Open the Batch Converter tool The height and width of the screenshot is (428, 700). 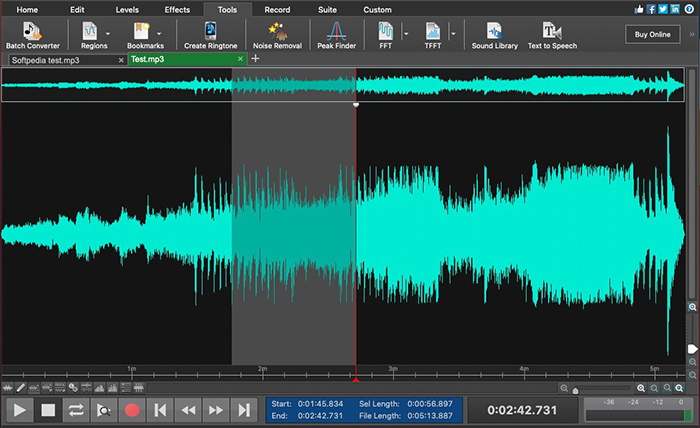click(x=32, y=35)
